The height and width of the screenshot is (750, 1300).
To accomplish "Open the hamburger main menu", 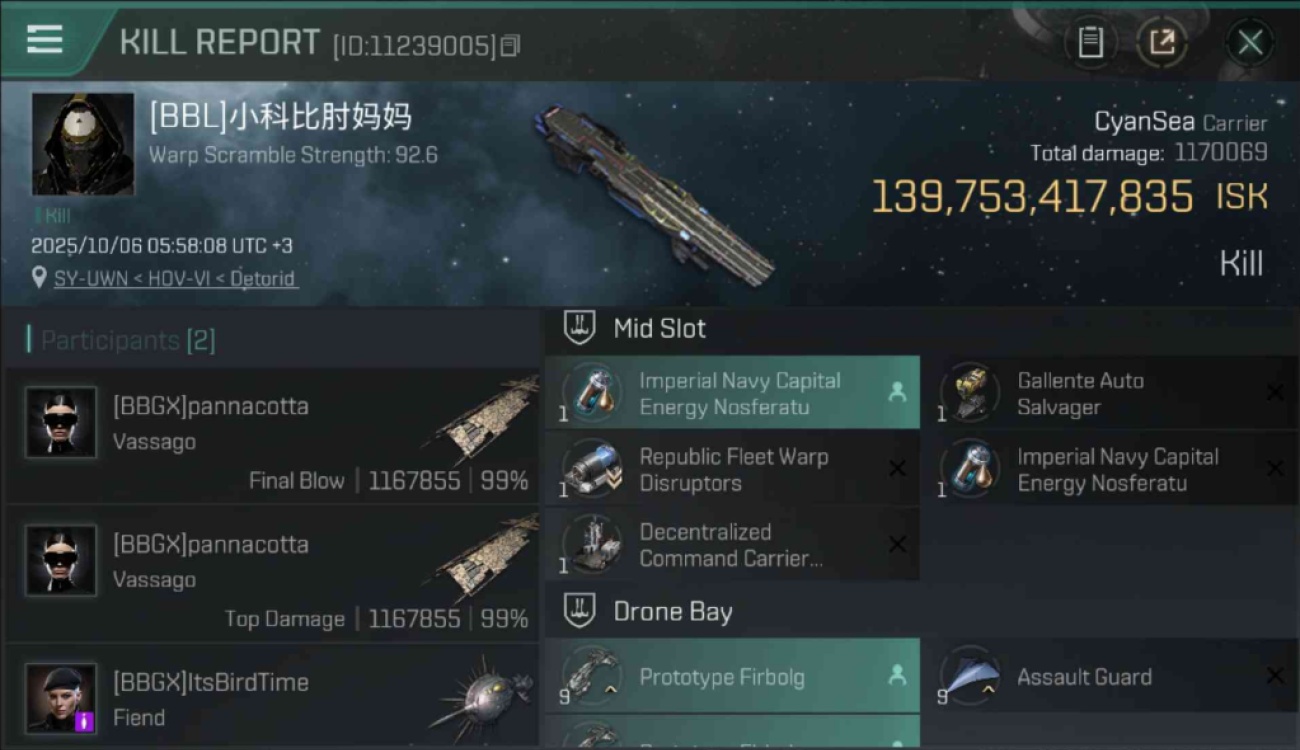I will pyautogui.click(x=45, y=40).
